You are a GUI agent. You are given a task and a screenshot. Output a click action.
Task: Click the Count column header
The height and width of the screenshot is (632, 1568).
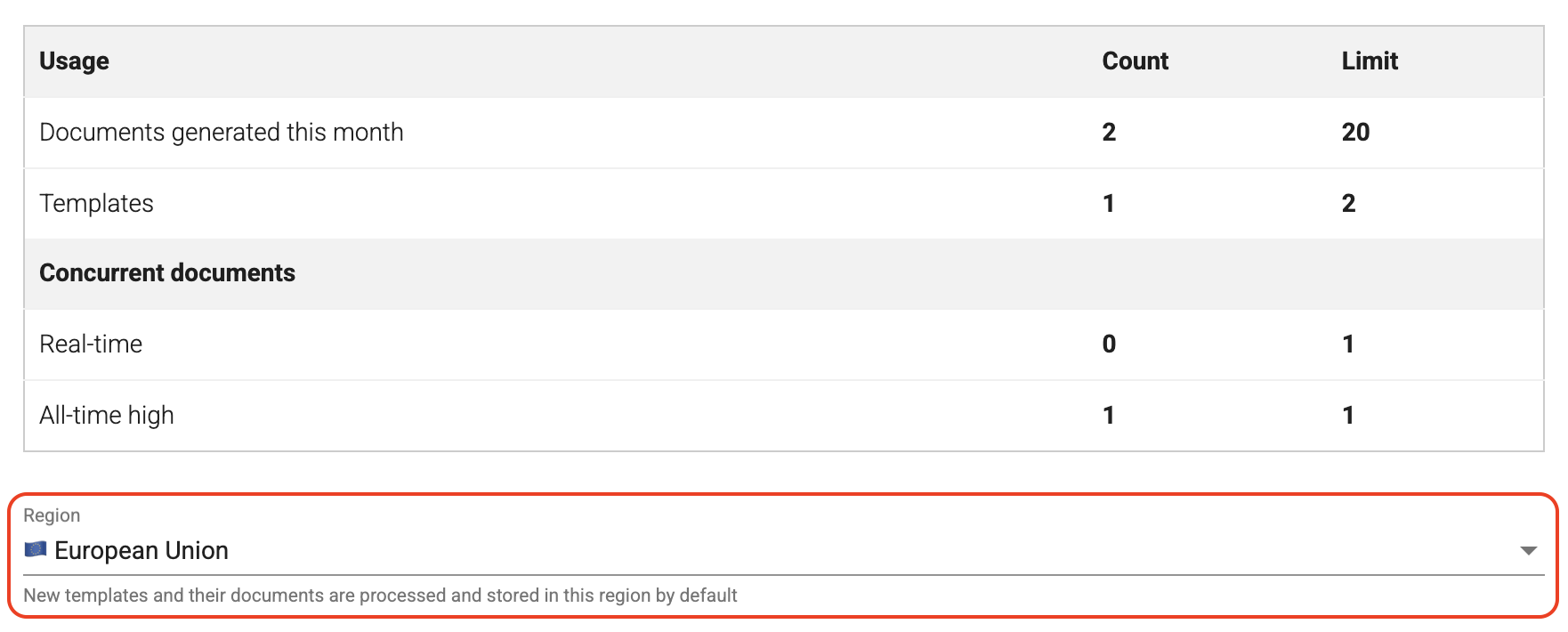coord(1135,61)
